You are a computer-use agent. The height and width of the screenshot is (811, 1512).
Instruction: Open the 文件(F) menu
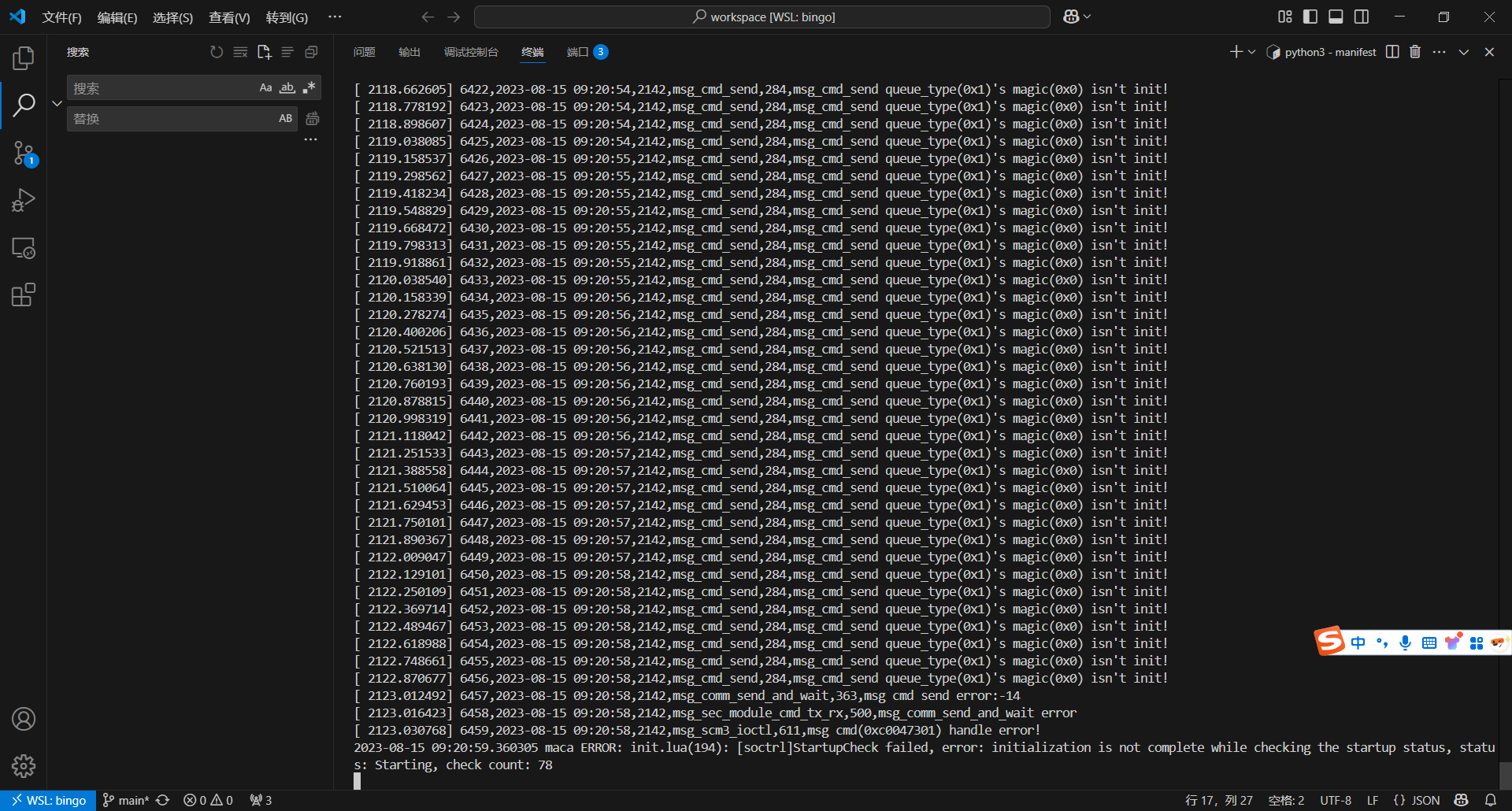point(61,17)
